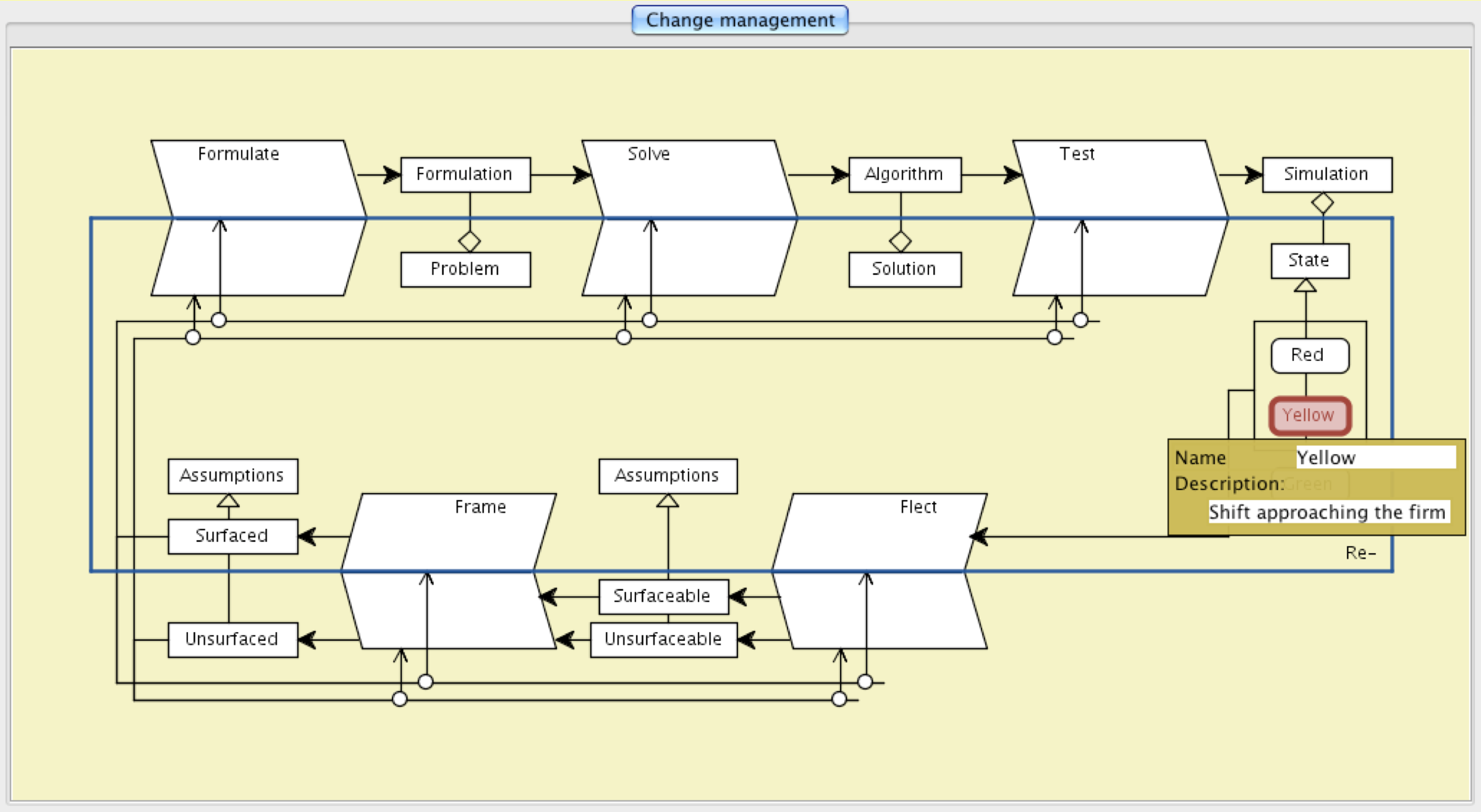Click the diamond connector below Simulation
This screenshot has width=1481, height=812.
click(x=1322, y=203)
